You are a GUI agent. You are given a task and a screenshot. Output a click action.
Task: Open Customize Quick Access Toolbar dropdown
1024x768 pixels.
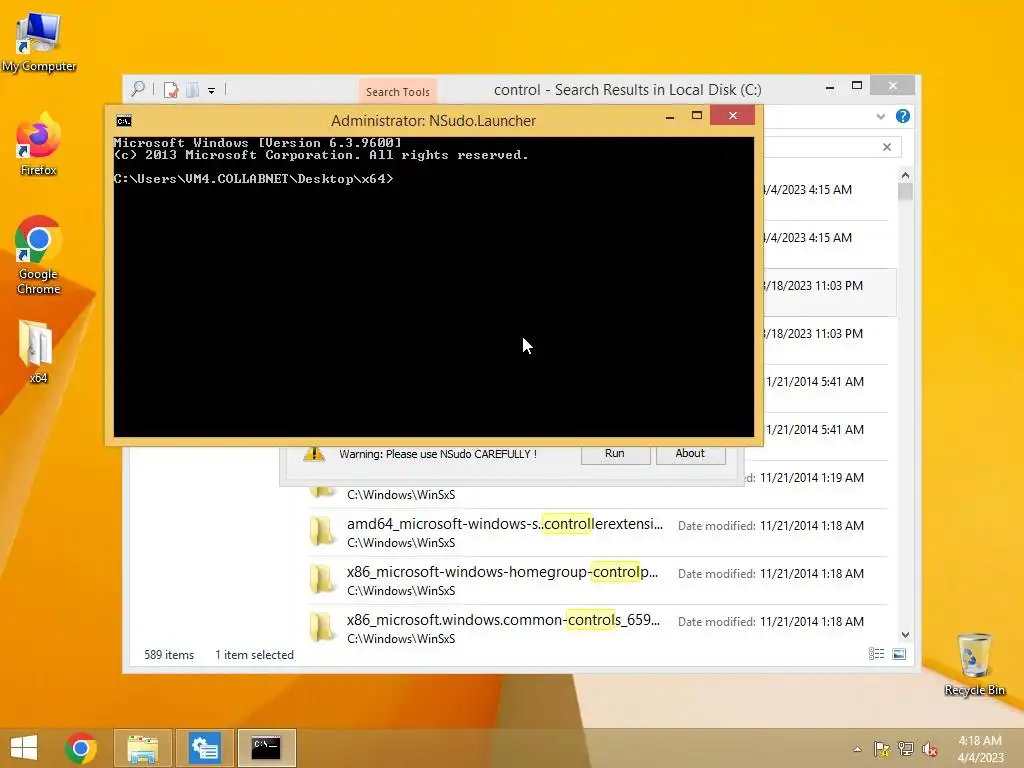click(x=212, y=91)
